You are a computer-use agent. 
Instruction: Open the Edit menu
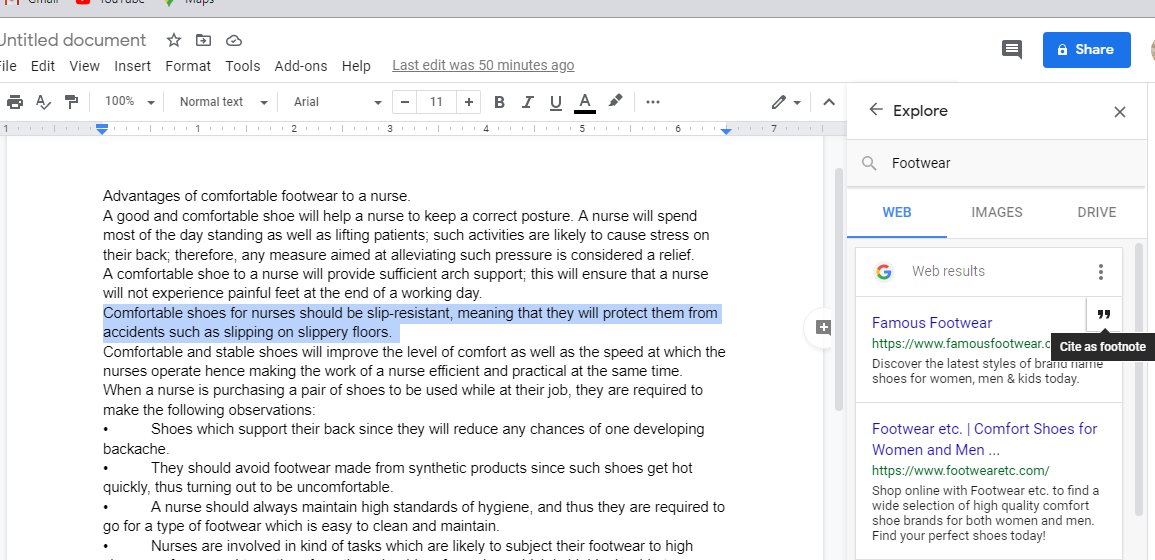[43, 66]
